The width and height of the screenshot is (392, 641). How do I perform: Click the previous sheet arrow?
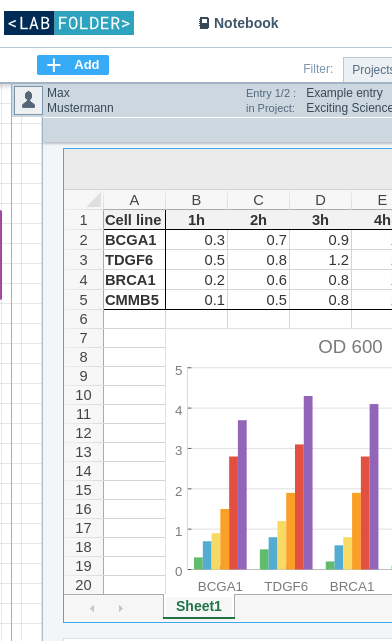click(x=92, y=608)
